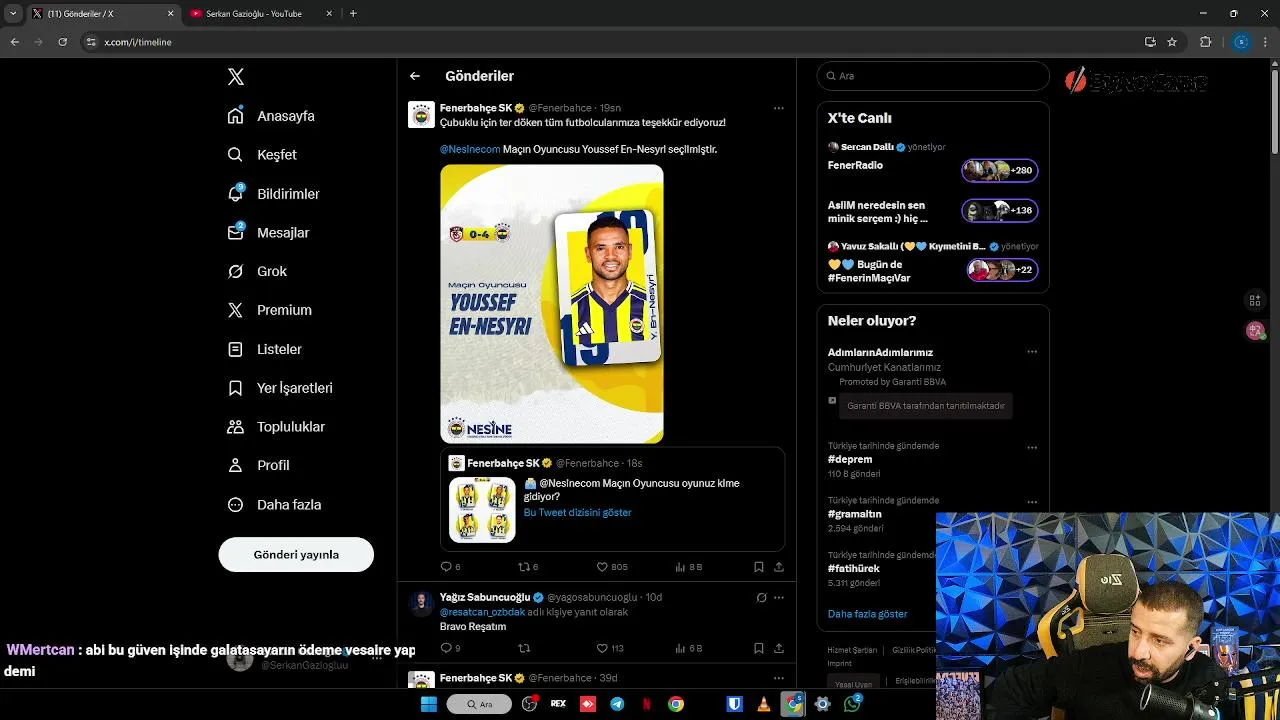The width and height of the screenshot is (1280, 720).
Task: Open Windows Start menu
Action: 429,704
